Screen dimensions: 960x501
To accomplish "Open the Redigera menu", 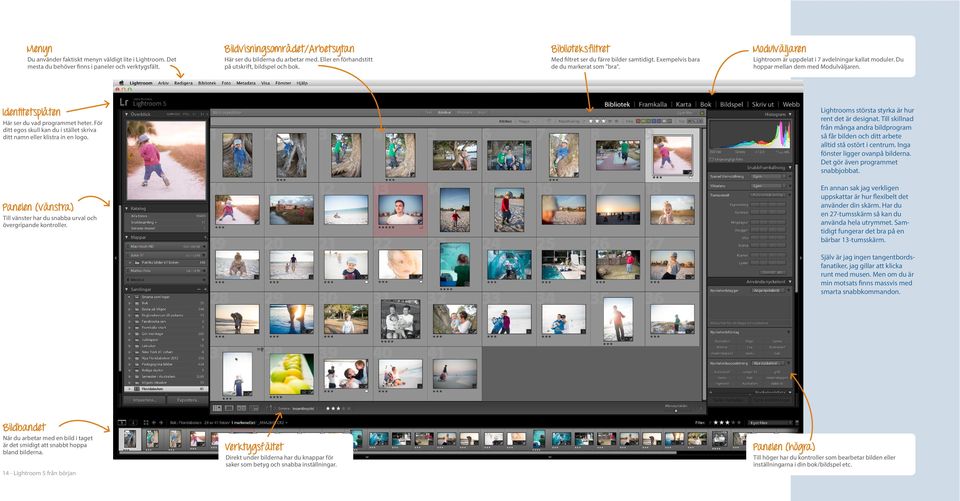I will [x=183, y=83].
